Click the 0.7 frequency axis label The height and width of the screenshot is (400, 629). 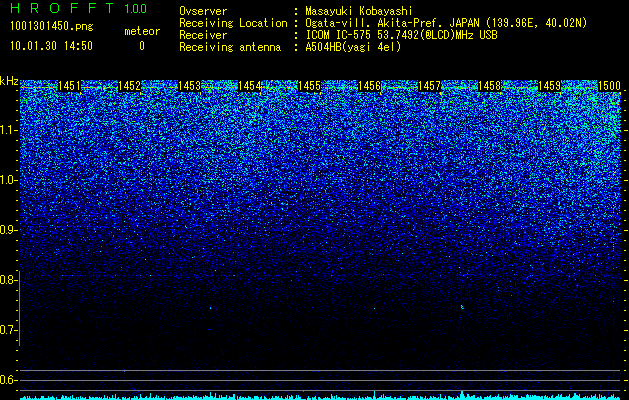pos(8,330)
